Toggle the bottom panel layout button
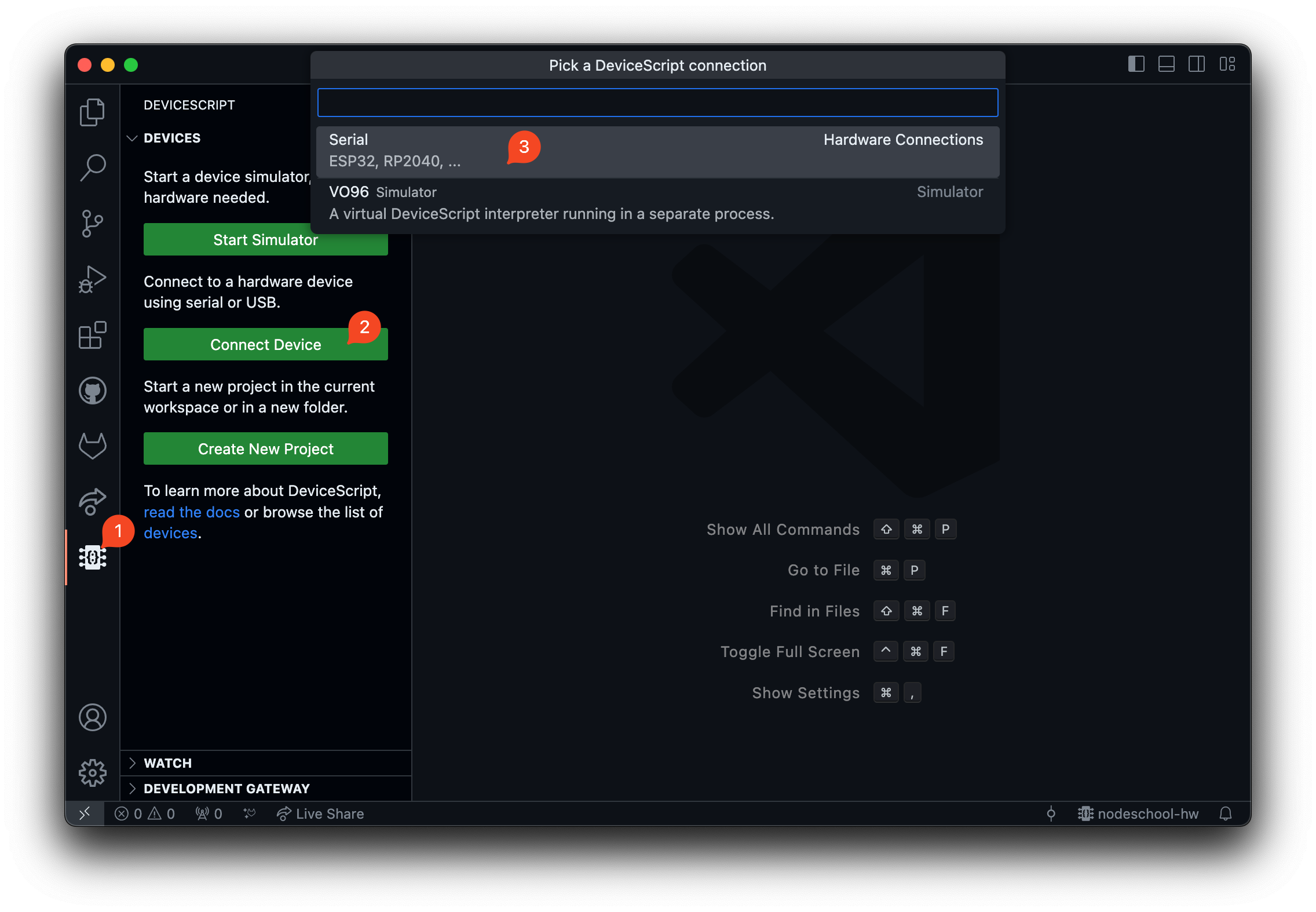This screenshot has height=912, width=1316. pyautogui.click(x=1166, y=64)
